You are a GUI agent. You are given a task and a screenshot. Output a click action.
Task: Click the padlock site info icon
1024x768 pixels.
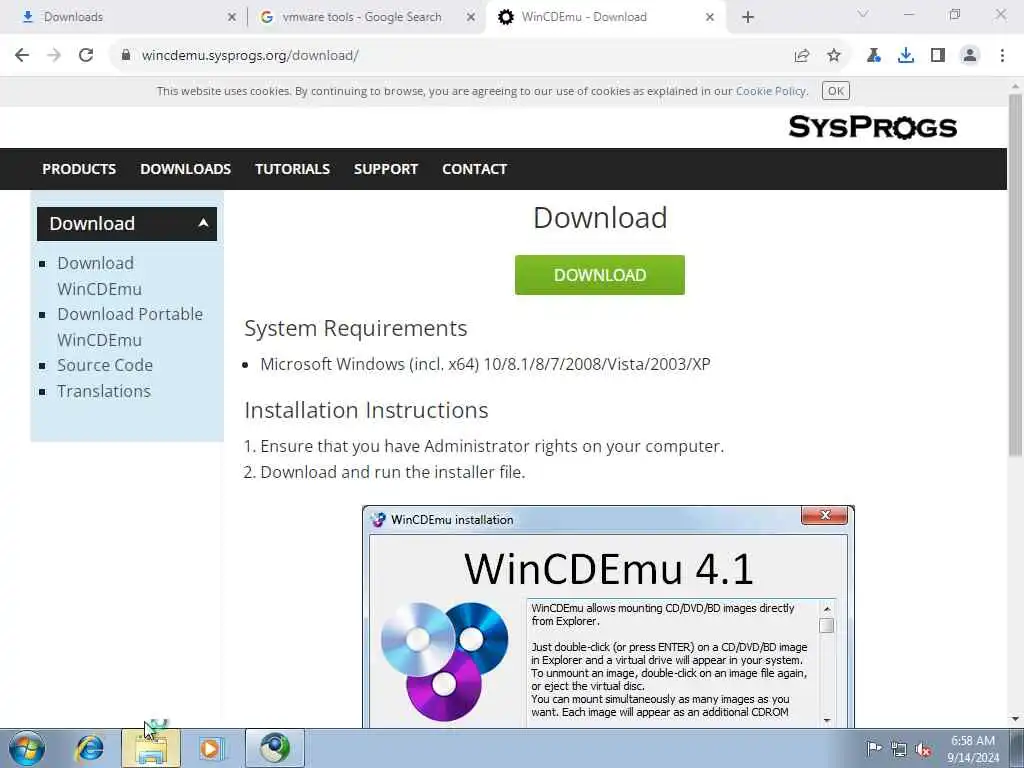(126, 56)
